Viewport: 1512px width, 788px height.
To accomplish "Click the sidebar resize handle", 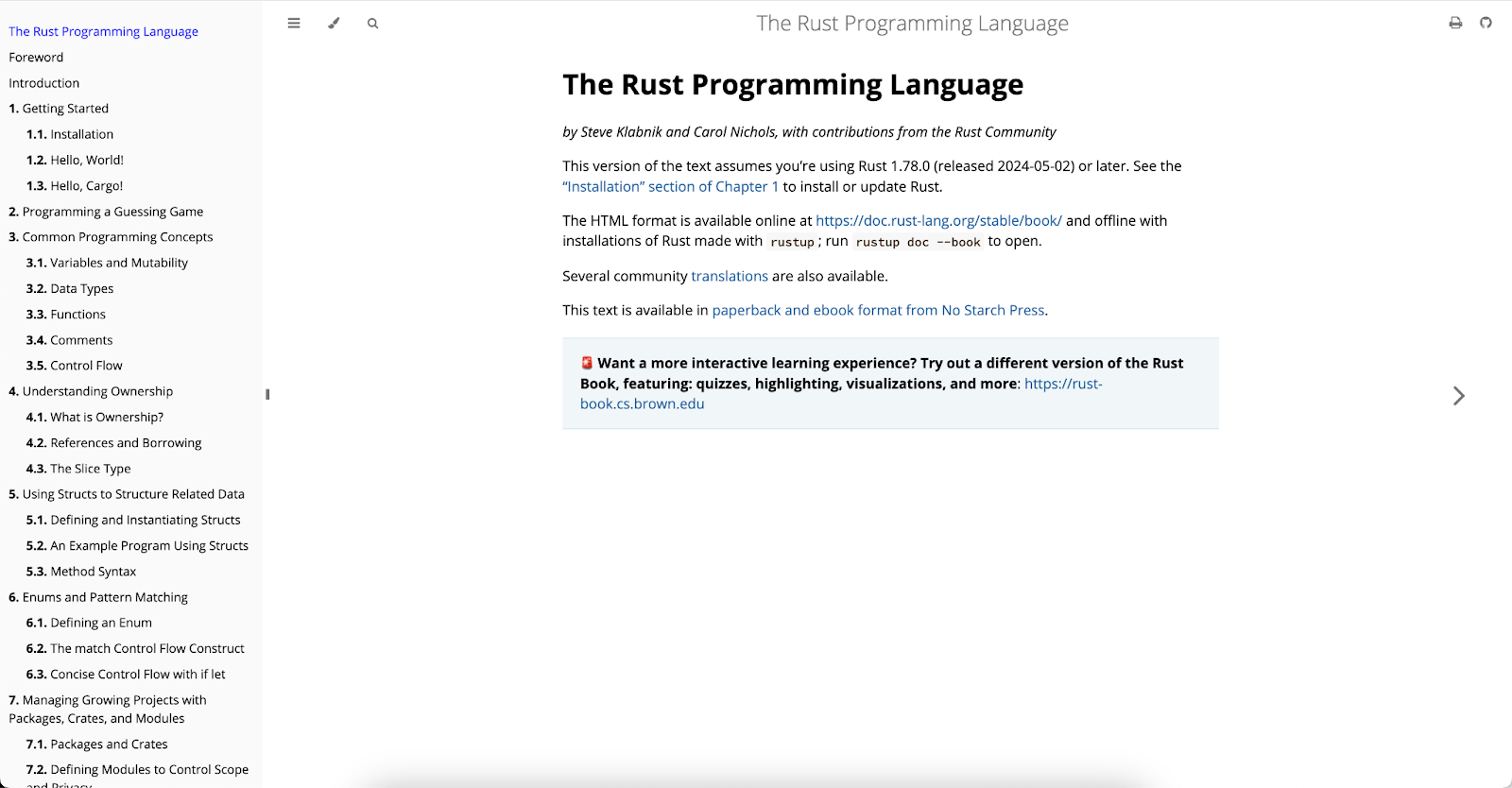I will point(267,394).
